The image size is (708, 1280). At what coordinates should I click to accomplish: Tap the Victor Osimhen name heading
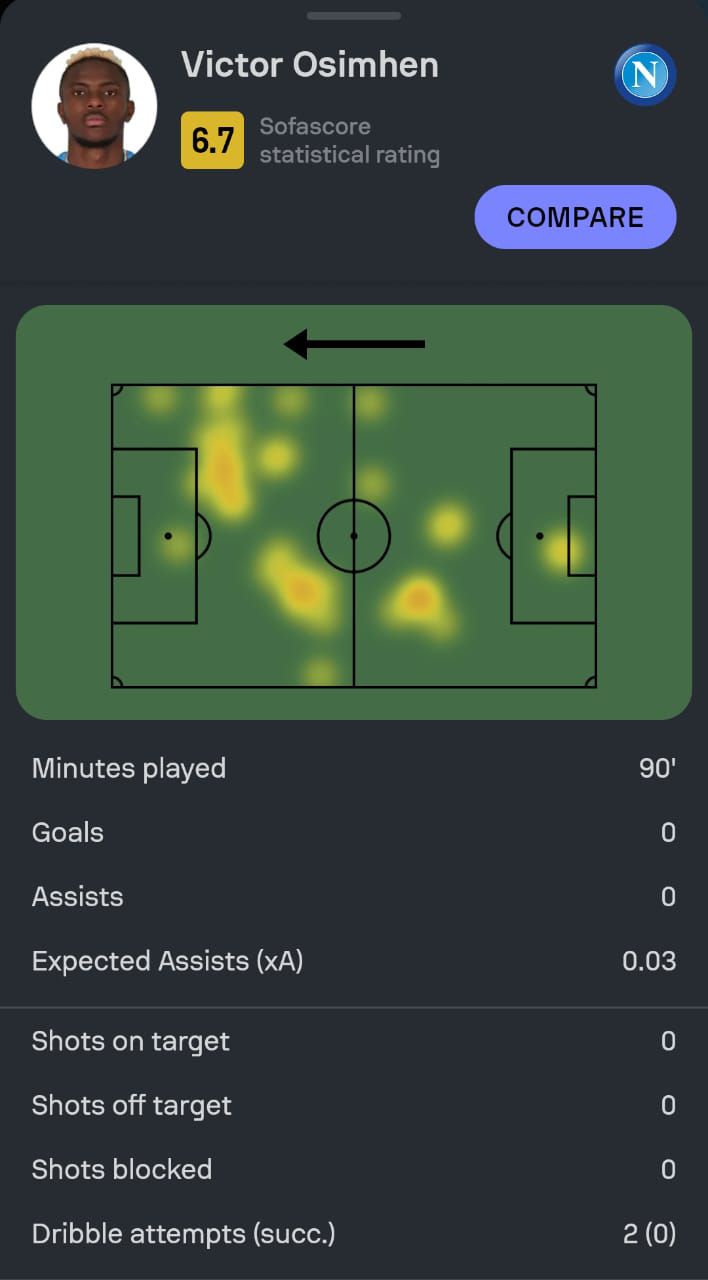point(310,65)
